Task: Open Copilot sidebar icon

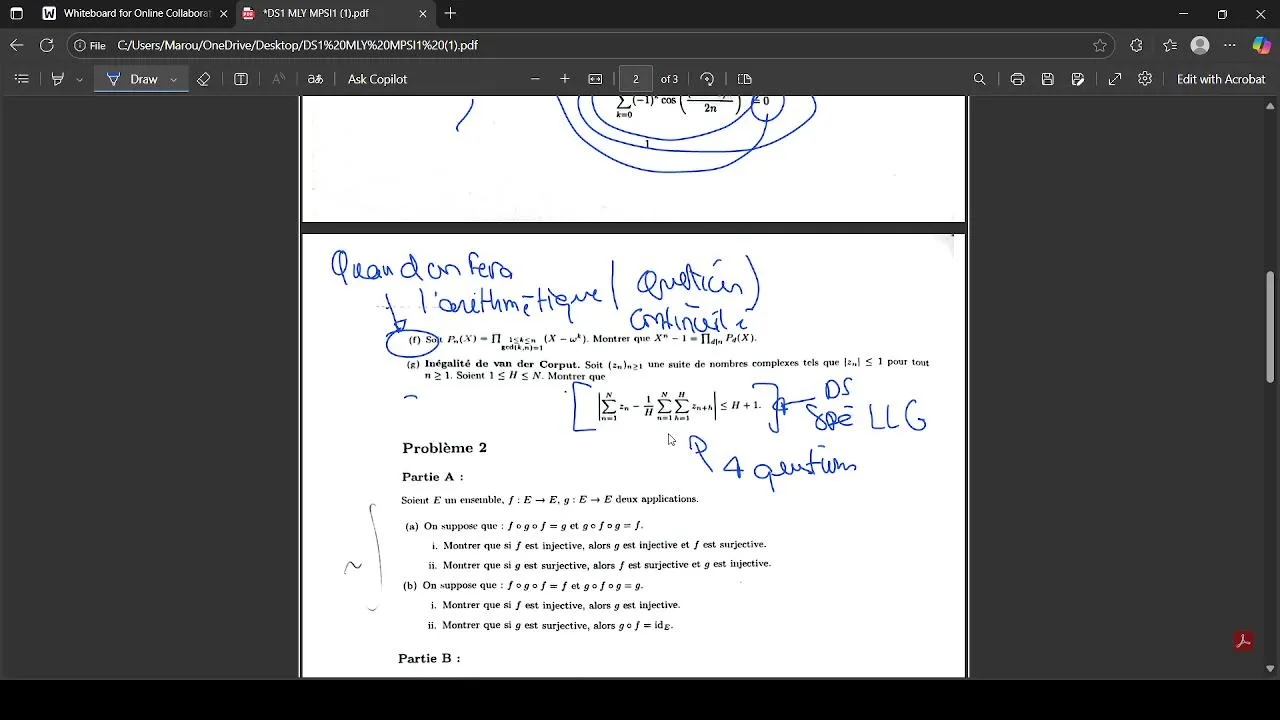Action: tap(1262, 45)
